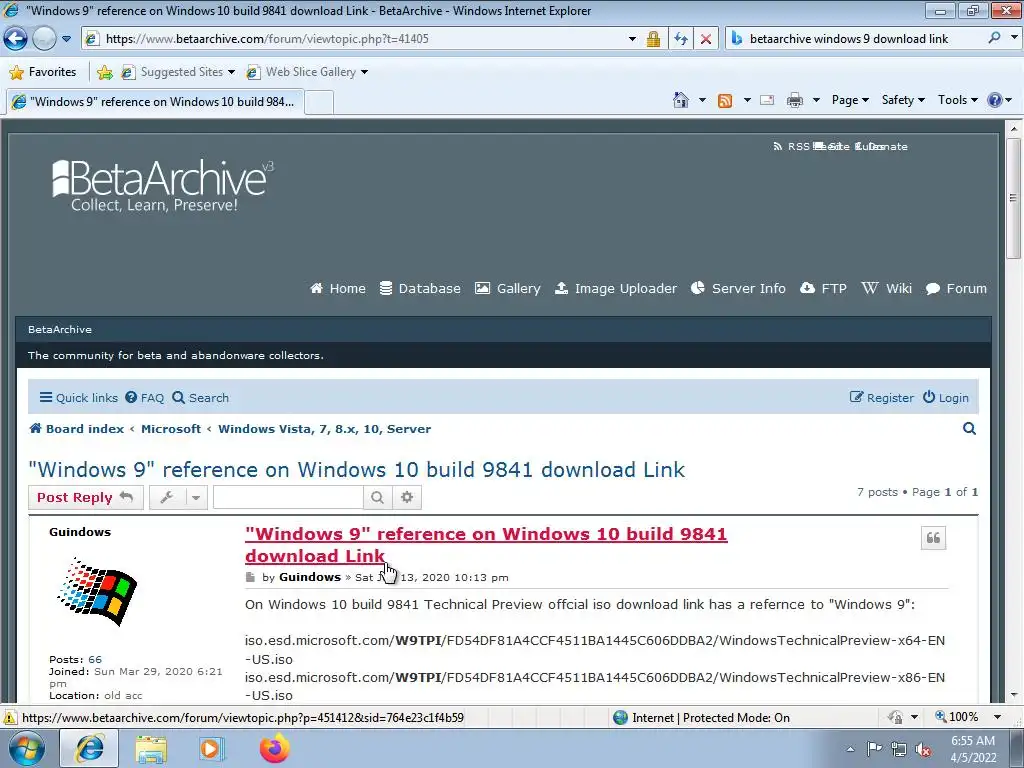Click the Guindows Windows flag avatar
This screenshot has height=768, width=1024.
tap(97, 592)
